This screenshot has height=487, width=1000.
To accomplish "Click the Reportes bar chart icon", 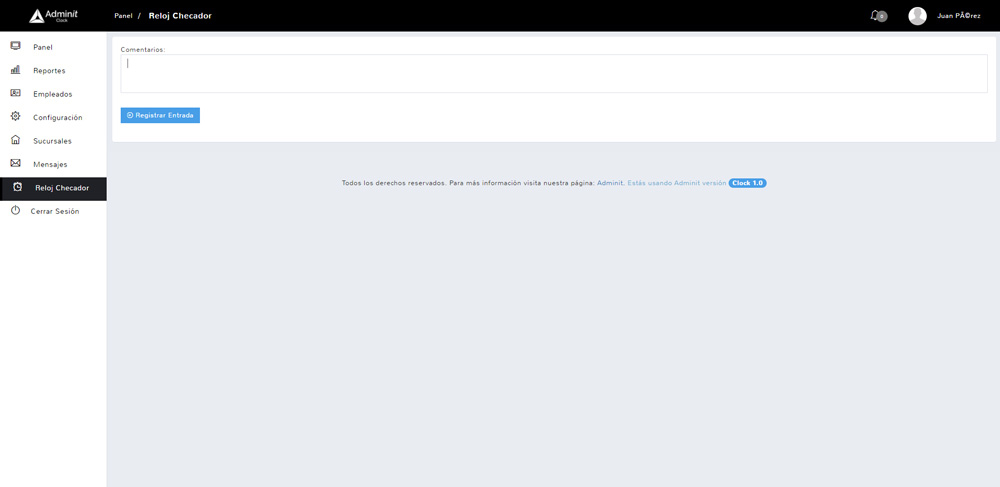I will 15,70.
